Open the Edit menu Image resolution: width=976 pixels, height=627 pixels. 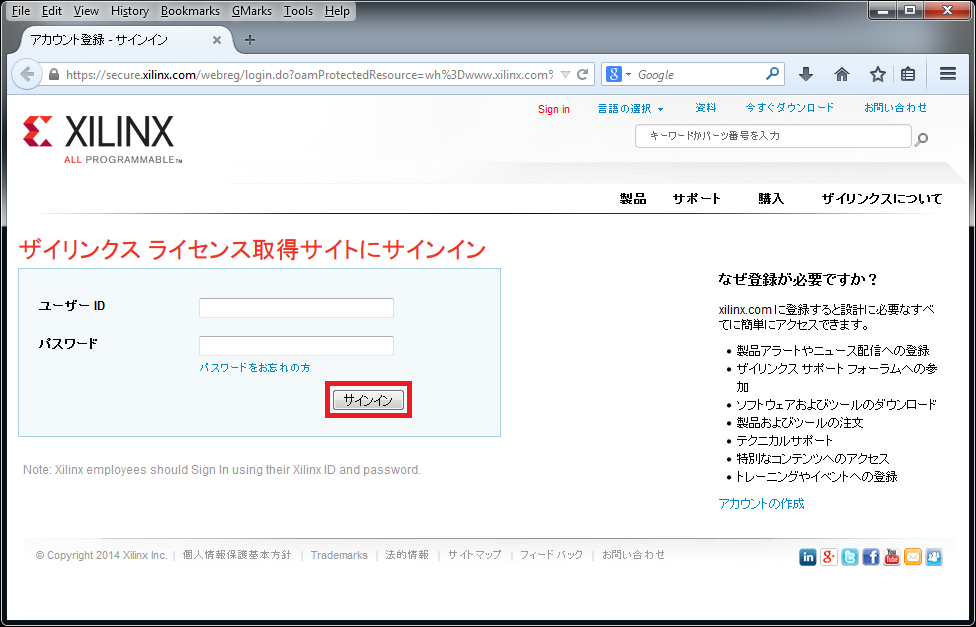pyautogui.click(x=52, y=11)
